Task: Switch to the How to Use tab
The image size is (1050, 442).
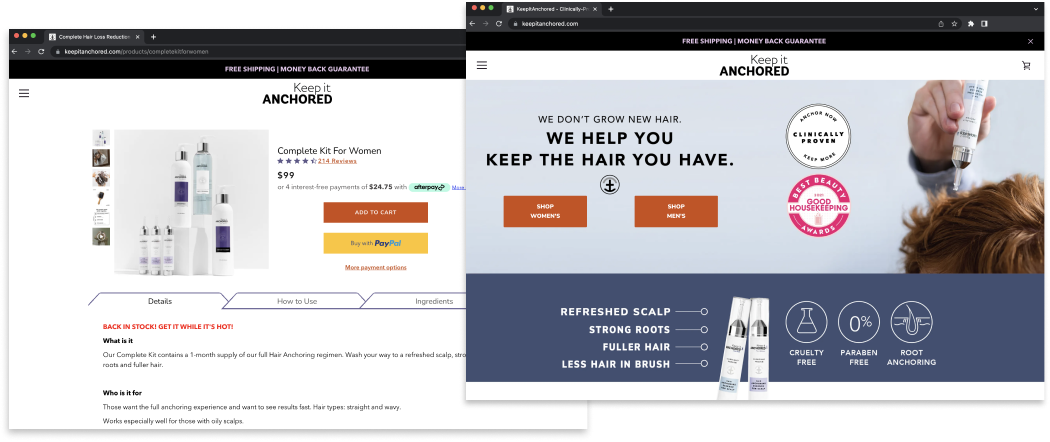Action: coord(297,301)
